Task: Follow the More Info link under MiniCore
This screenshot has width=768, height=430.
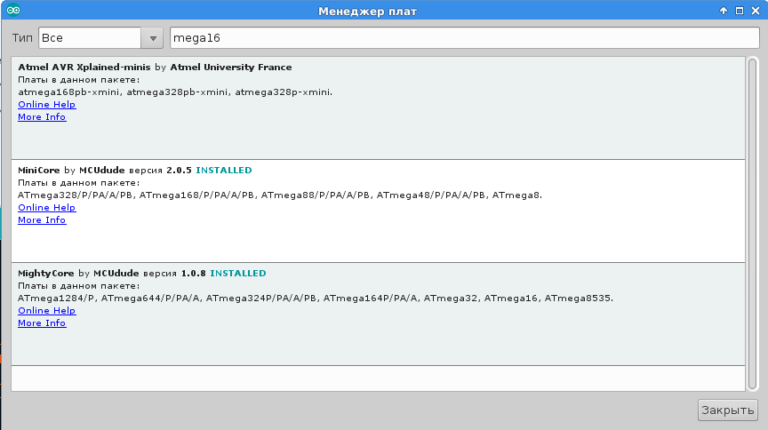Action: pos(42,220)
